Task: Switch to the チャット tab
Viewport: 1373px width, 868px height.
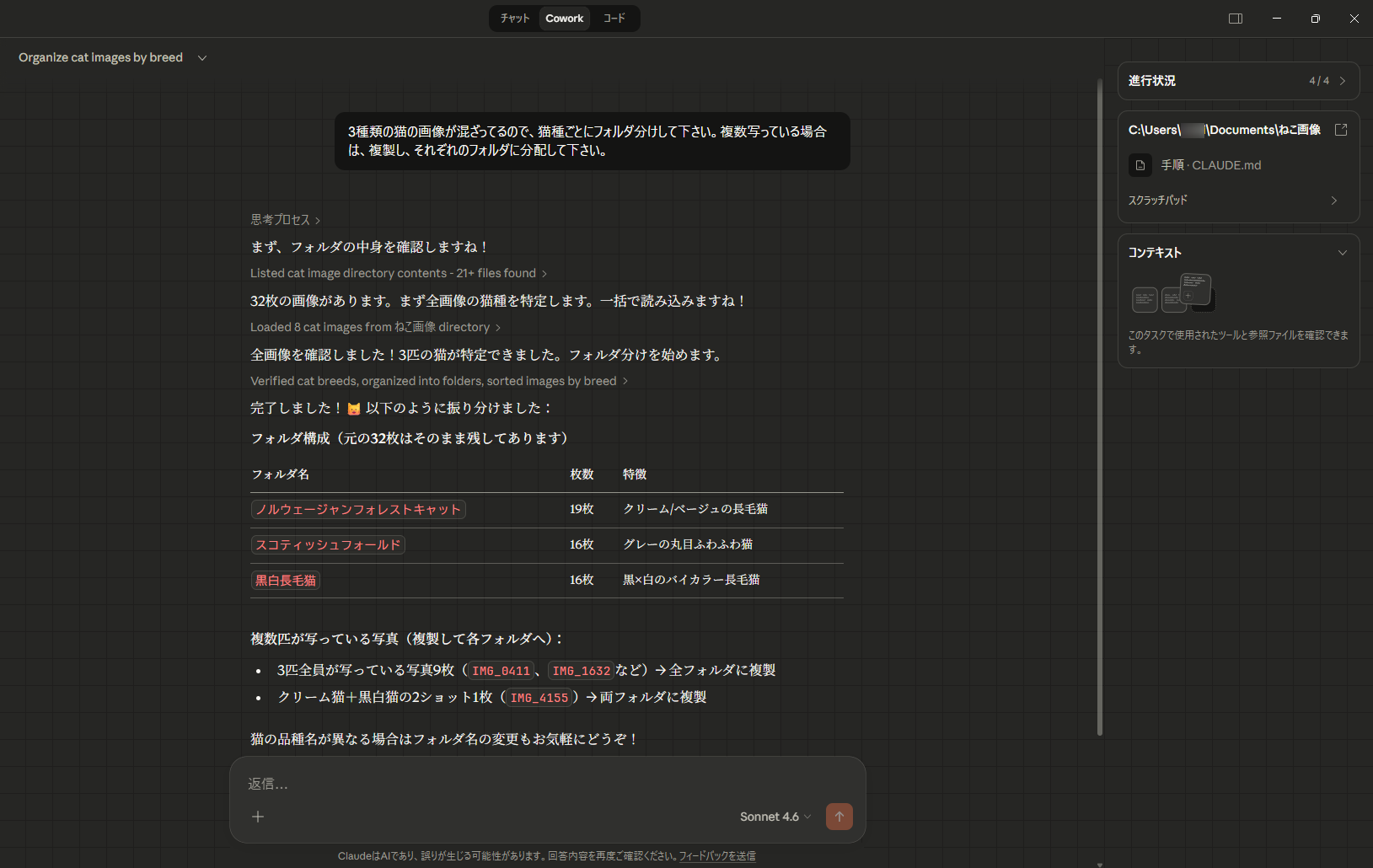Action: click(514, 19)
